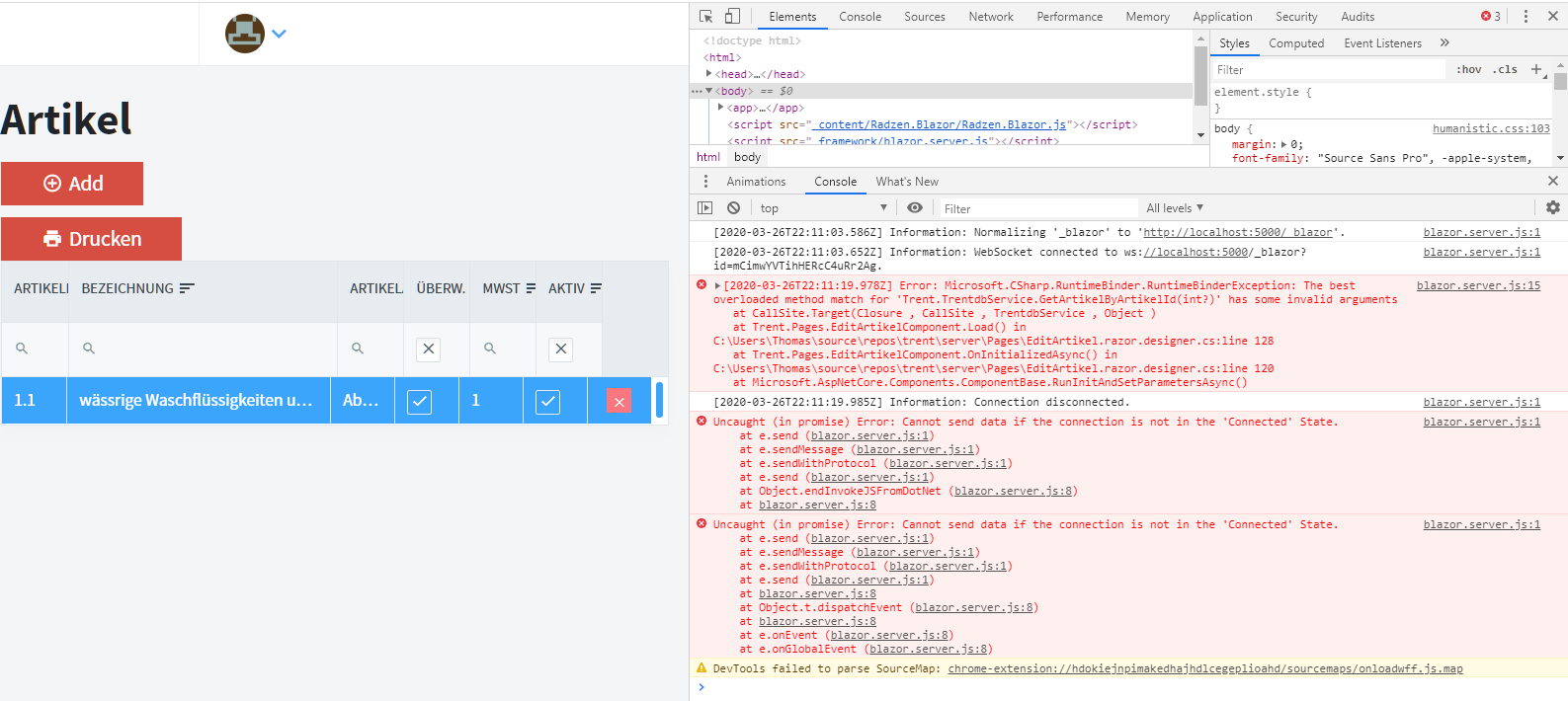Collapse the body element node
The width and height of the screenshot is (1568, 701).
[x=708, y=91]
